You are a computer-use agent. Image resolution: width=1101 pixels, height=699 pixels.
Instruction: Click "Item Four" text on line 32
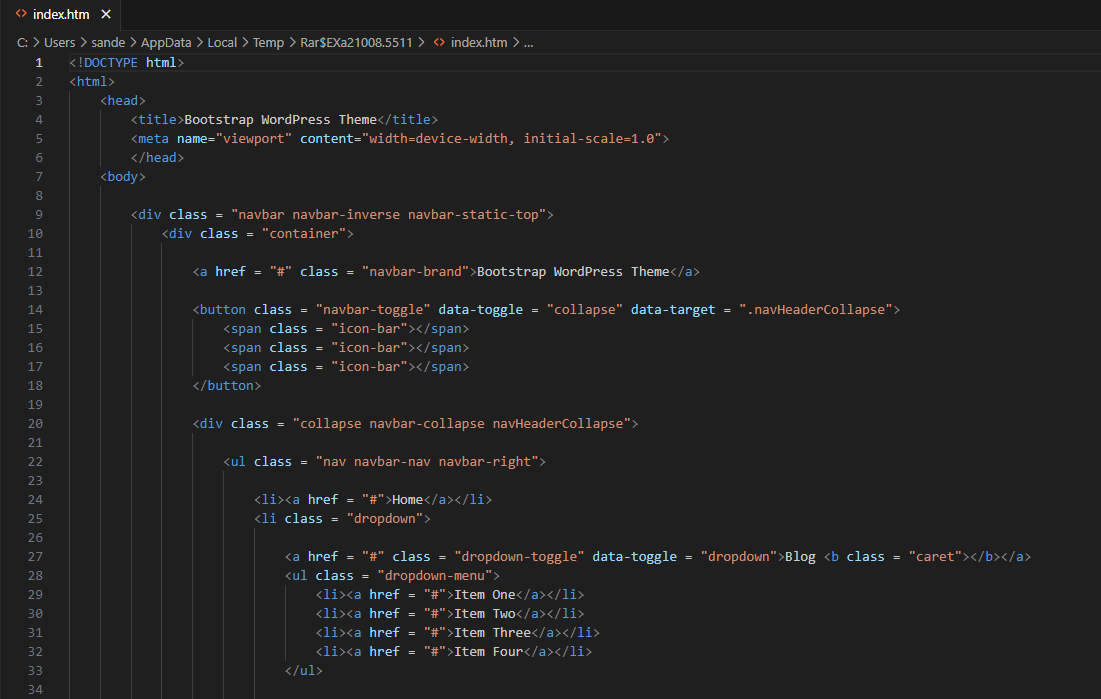tap(489, 651)
